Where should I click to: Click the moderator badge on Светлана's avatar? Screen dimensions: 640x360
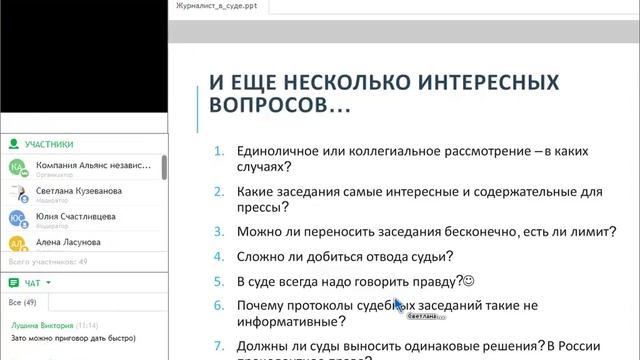24,199
